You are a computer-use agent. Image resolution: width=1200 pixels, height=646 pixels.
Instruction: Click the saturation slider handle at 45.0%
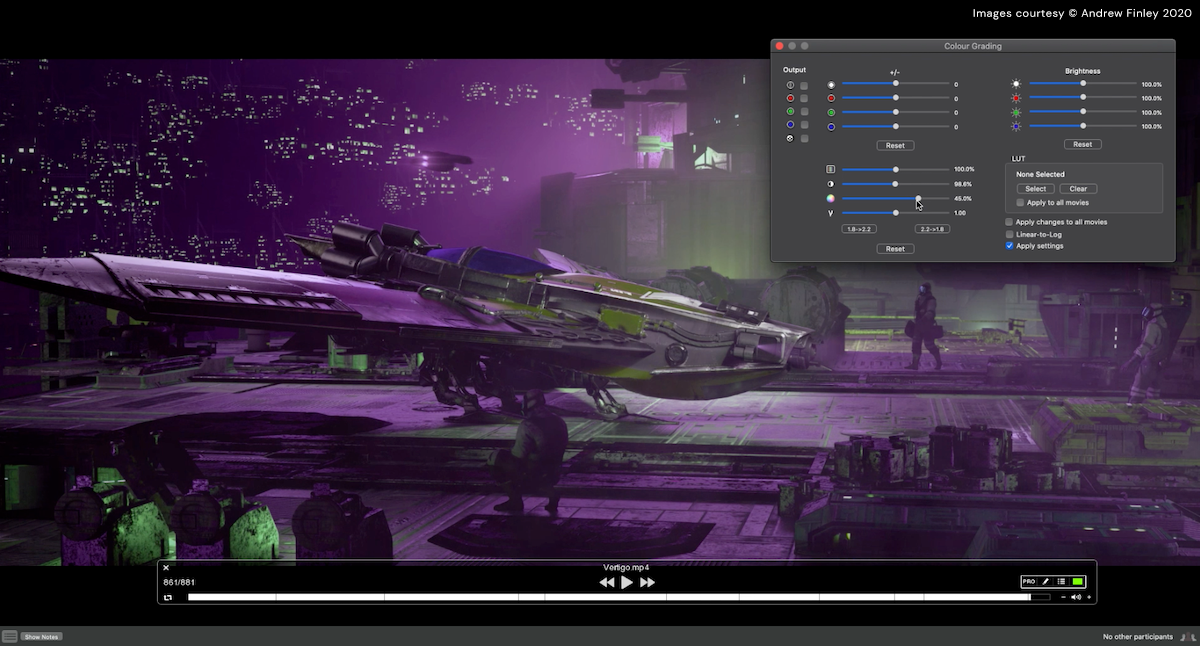pyautogui.click(x=918, y=198)
